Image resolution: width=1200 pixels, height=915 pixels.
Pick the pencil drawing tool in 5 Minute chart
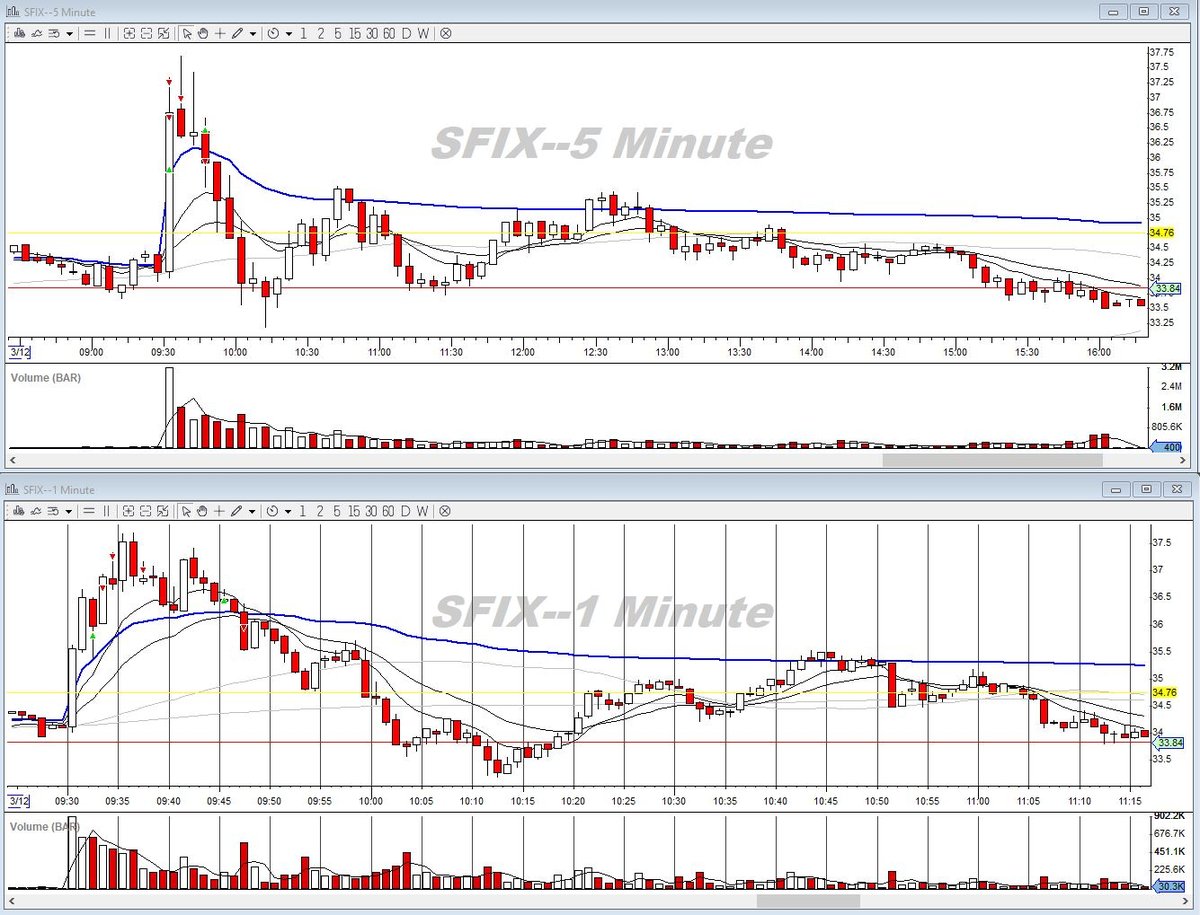pos(237,33)
